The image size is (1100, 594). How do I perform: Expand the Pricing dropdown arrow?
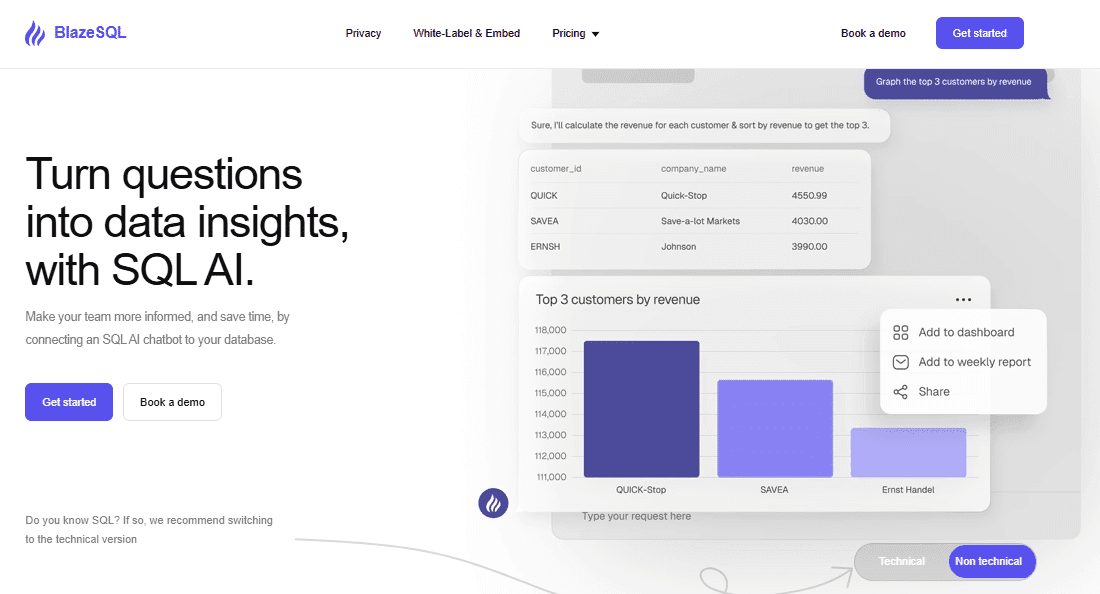[595, 34]
